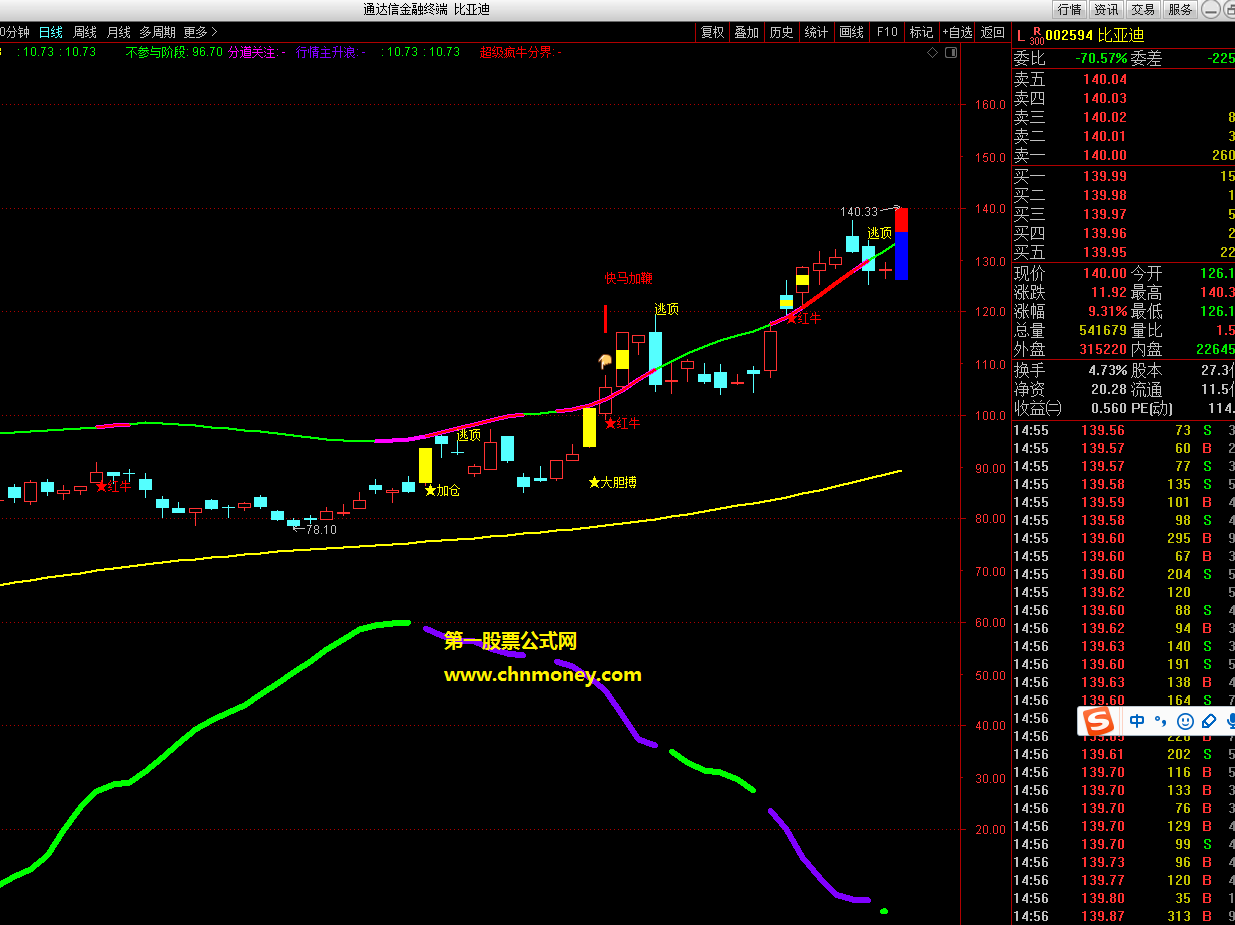Open the Sogou handwriting pen tool
The width and height of the screenshot is (1235, 925).
point(1208,721)
